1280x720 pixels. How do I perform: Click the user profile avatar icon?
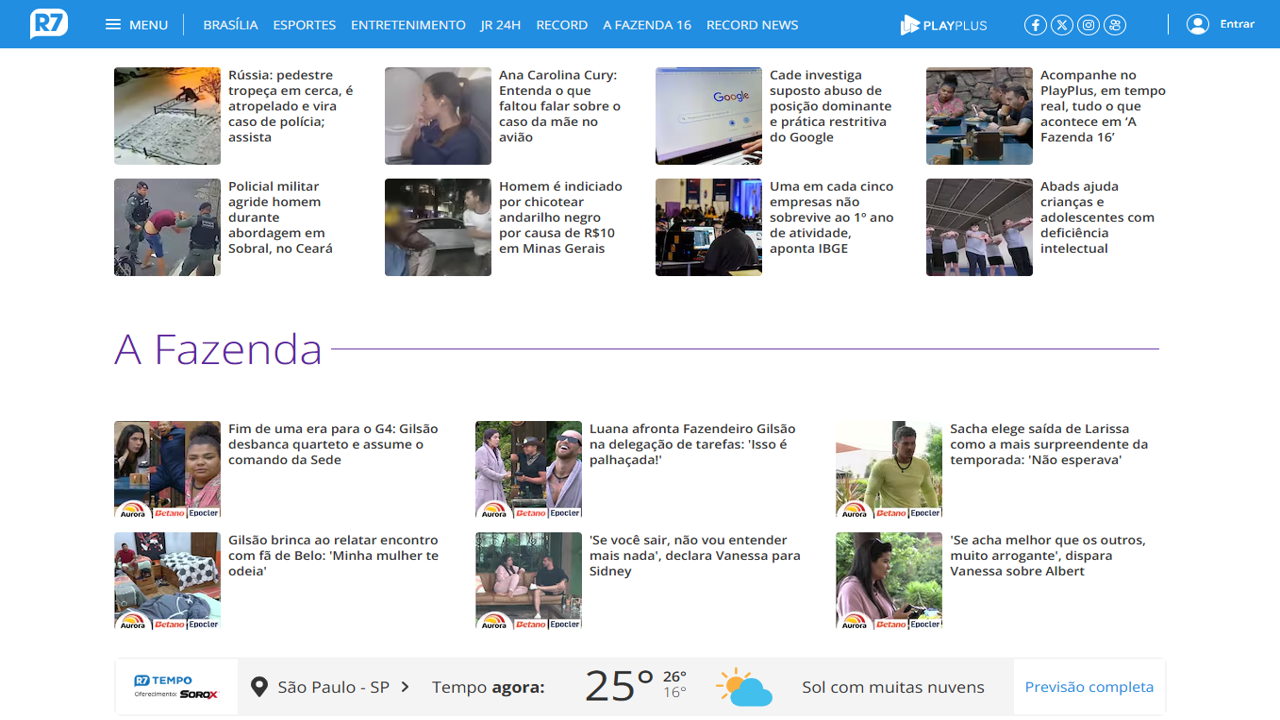[x=1197, y=24]
